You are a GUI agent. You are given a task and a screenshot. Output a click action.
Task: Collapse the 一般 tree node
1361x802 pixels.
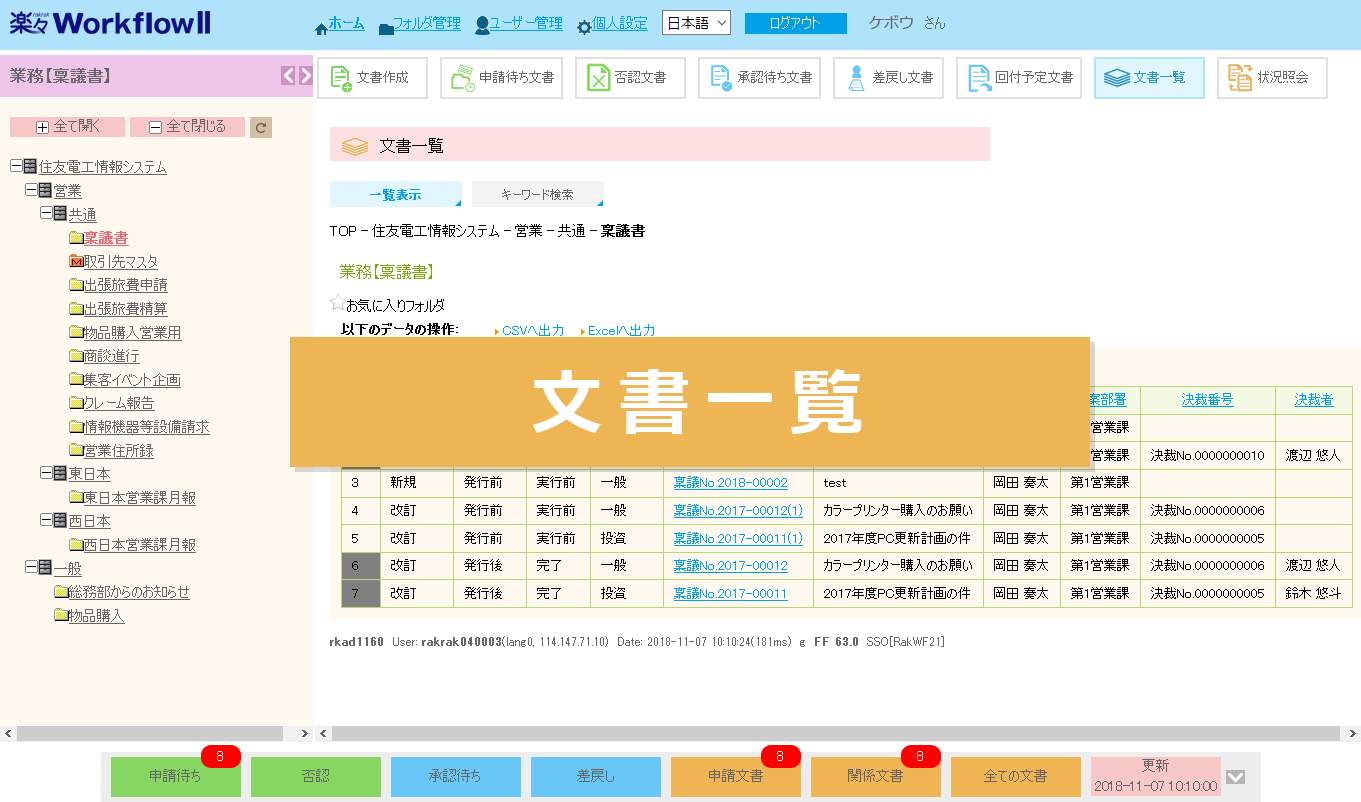click(x=30, y=568)
